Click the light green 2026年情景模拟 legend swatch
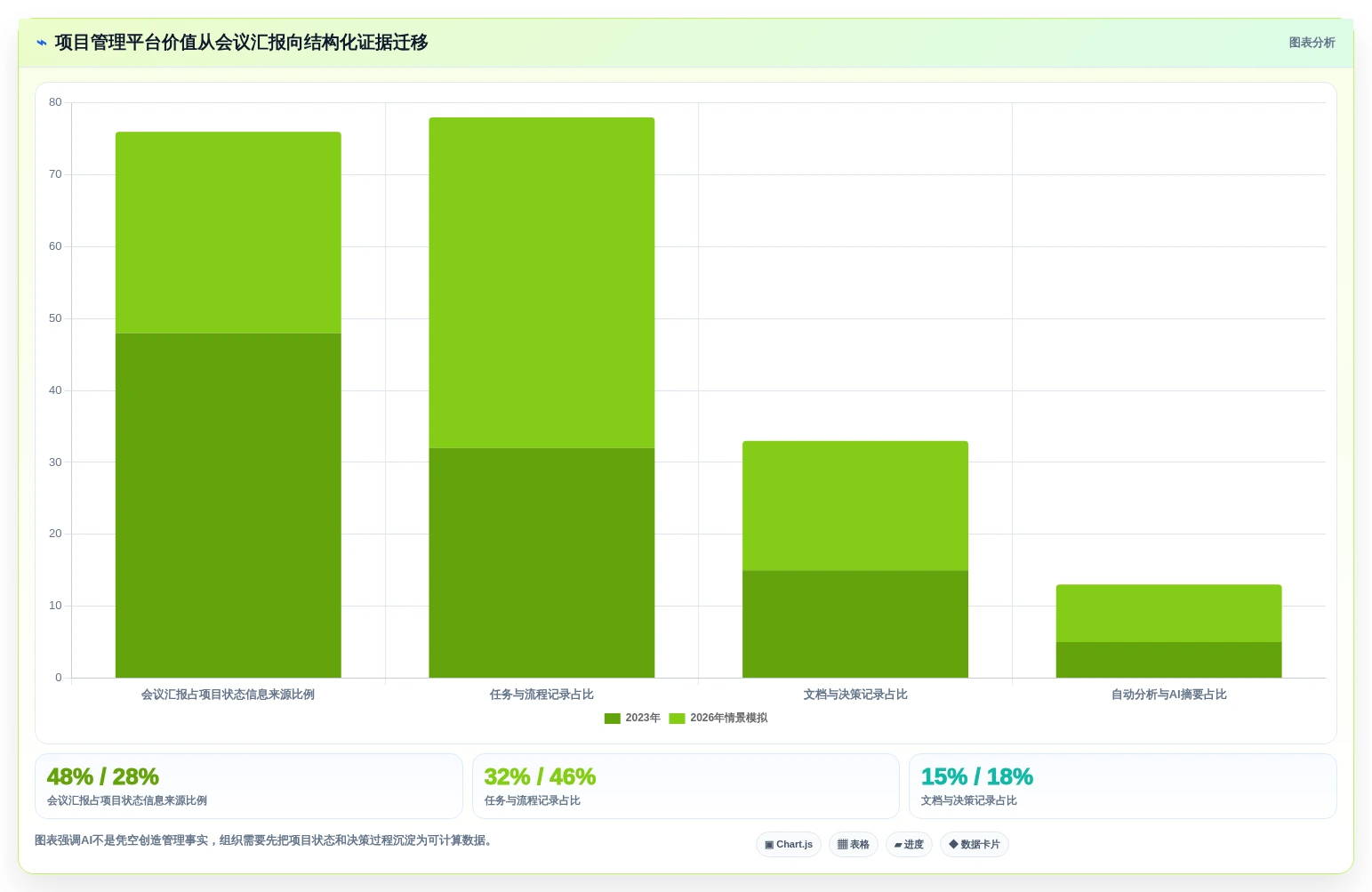 click(678, 719)
